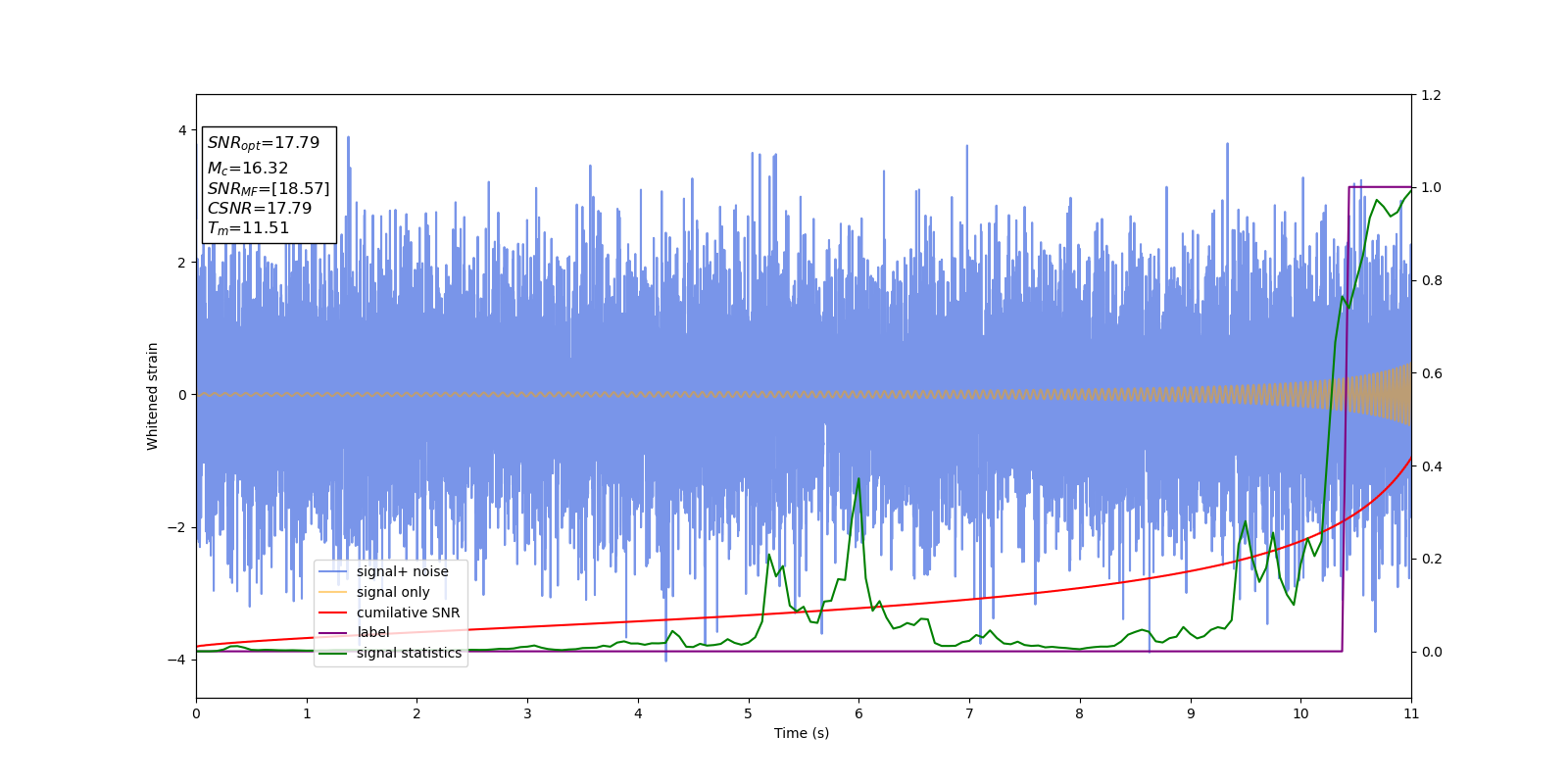Click right y-axis tick label 1.2
The height and width of the screenshot is (784, 1568).
[x=1431, y=95]
